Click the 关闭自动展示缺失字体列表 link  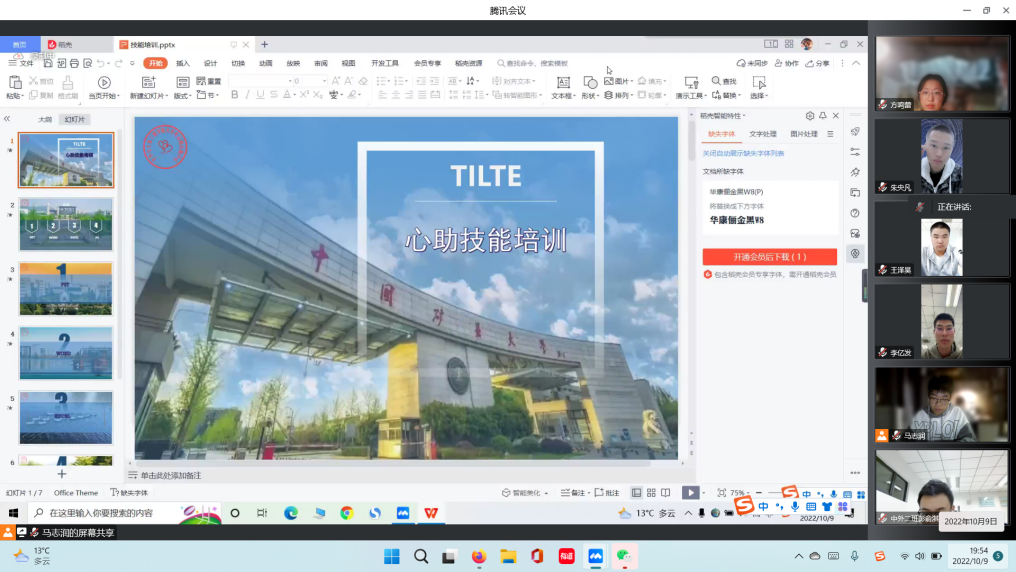pyautogui.click(x=743, y=153)
